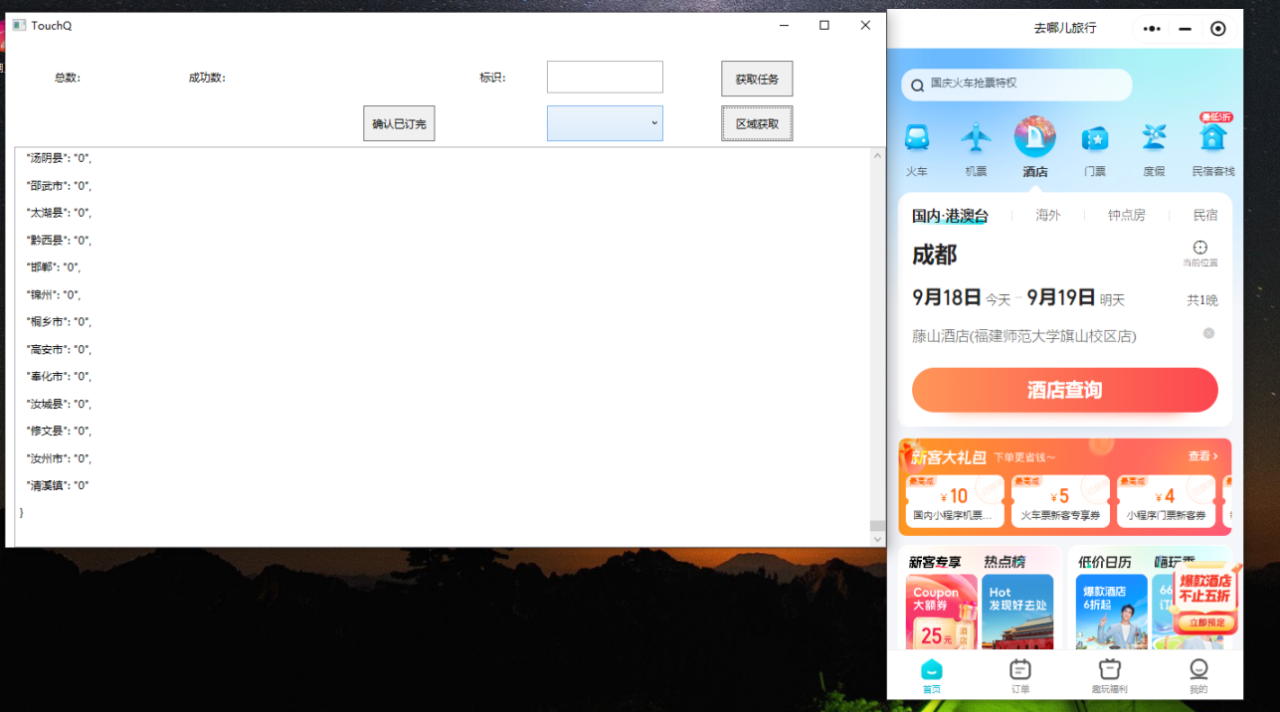
Task: Click the 热点榜 heading
Action: tap(1004, 562)
